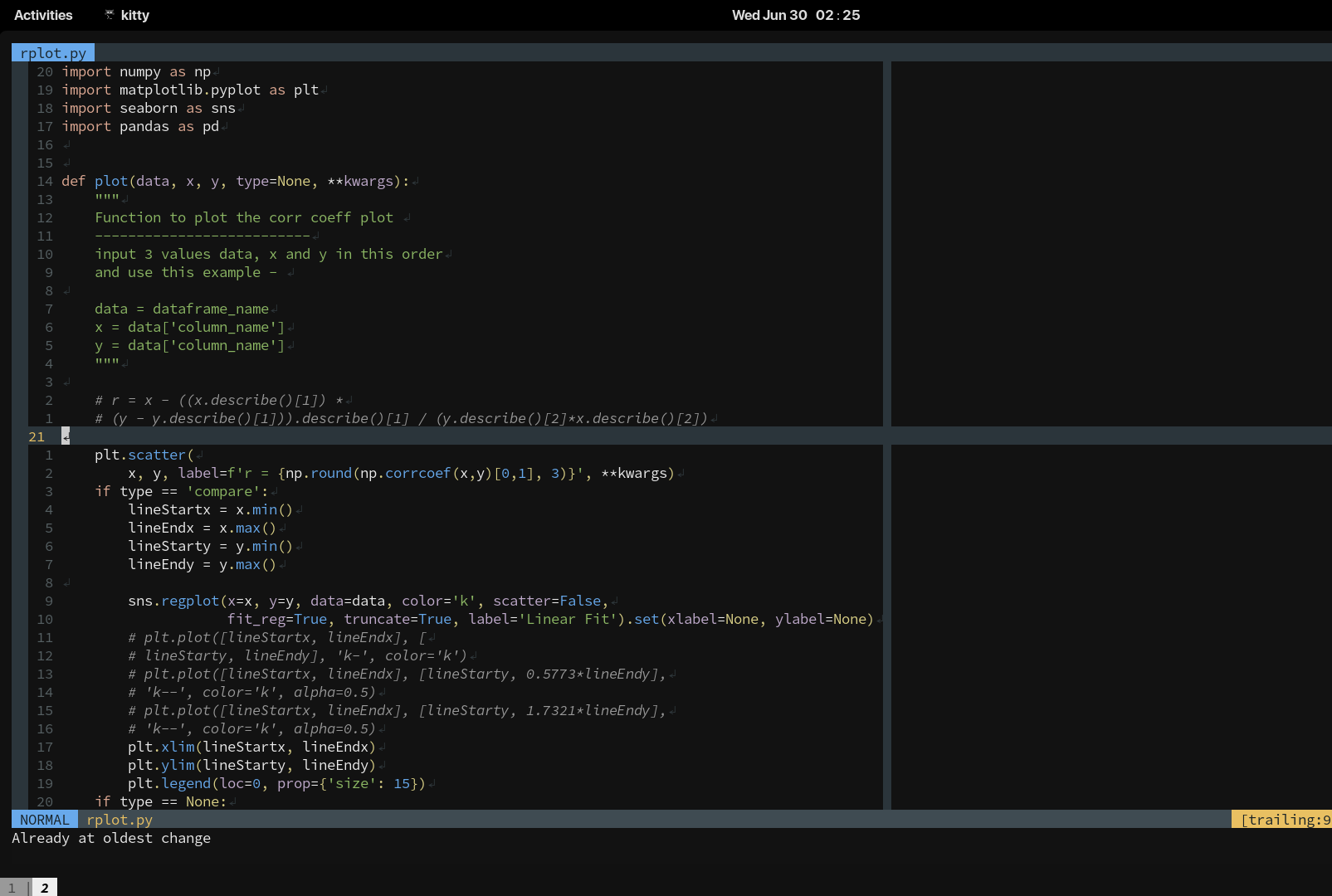Click the 'data = dataframe_name' line

tap(182, 309)
